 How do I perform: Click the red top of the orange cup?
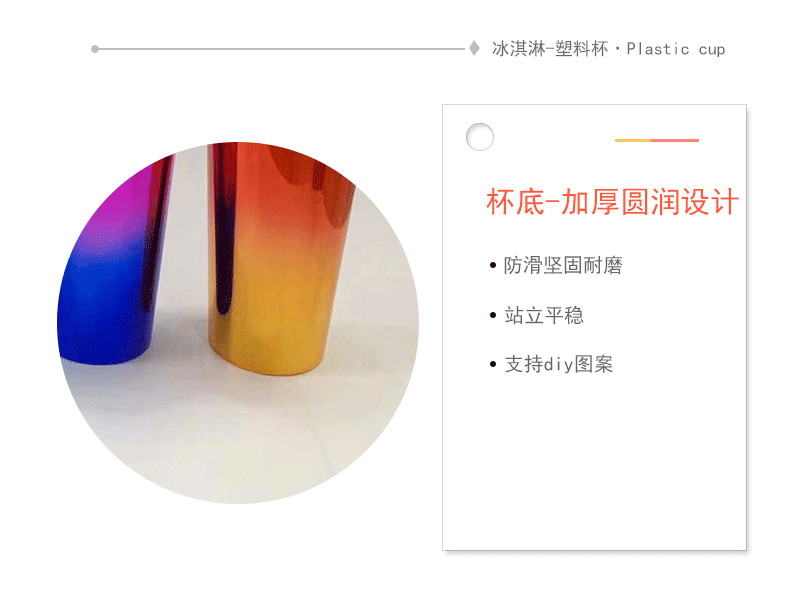point(282,171)
